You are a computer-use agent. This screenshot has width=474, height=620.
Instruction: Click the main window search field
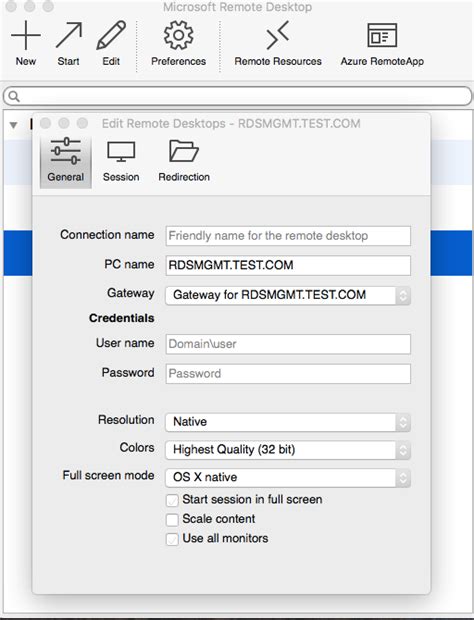point(237,96)
